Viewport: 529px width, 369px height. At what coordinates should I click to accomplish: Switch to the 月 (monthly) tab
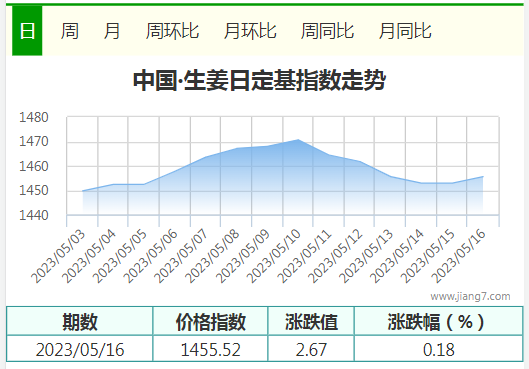pos(112,31)
